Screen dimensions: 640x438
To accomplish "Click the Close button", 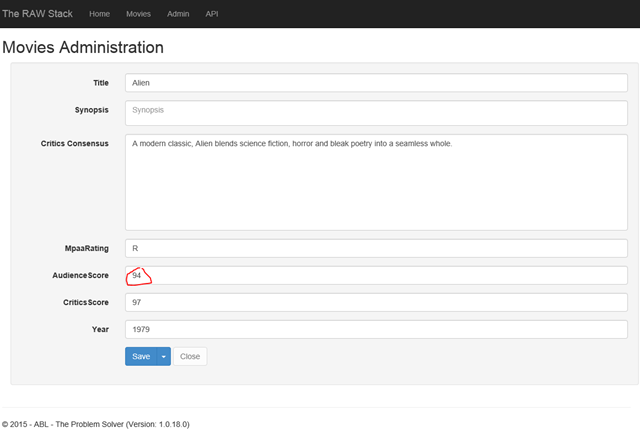I will 190,356.
